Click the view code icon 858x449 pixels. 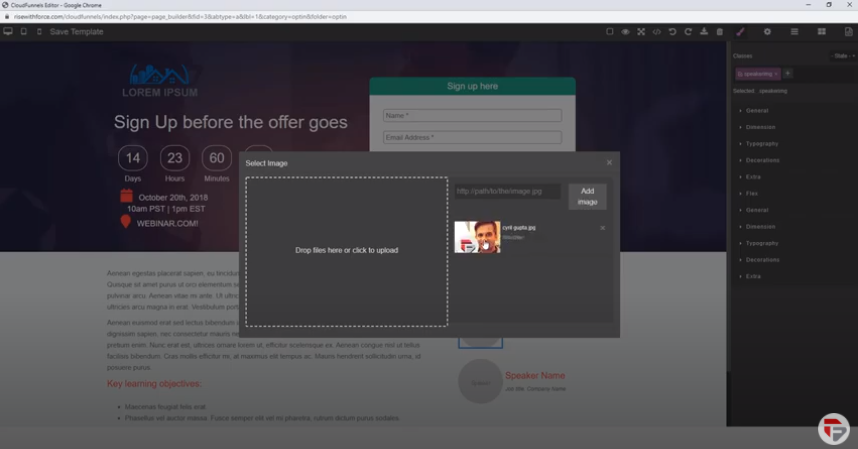657,32
